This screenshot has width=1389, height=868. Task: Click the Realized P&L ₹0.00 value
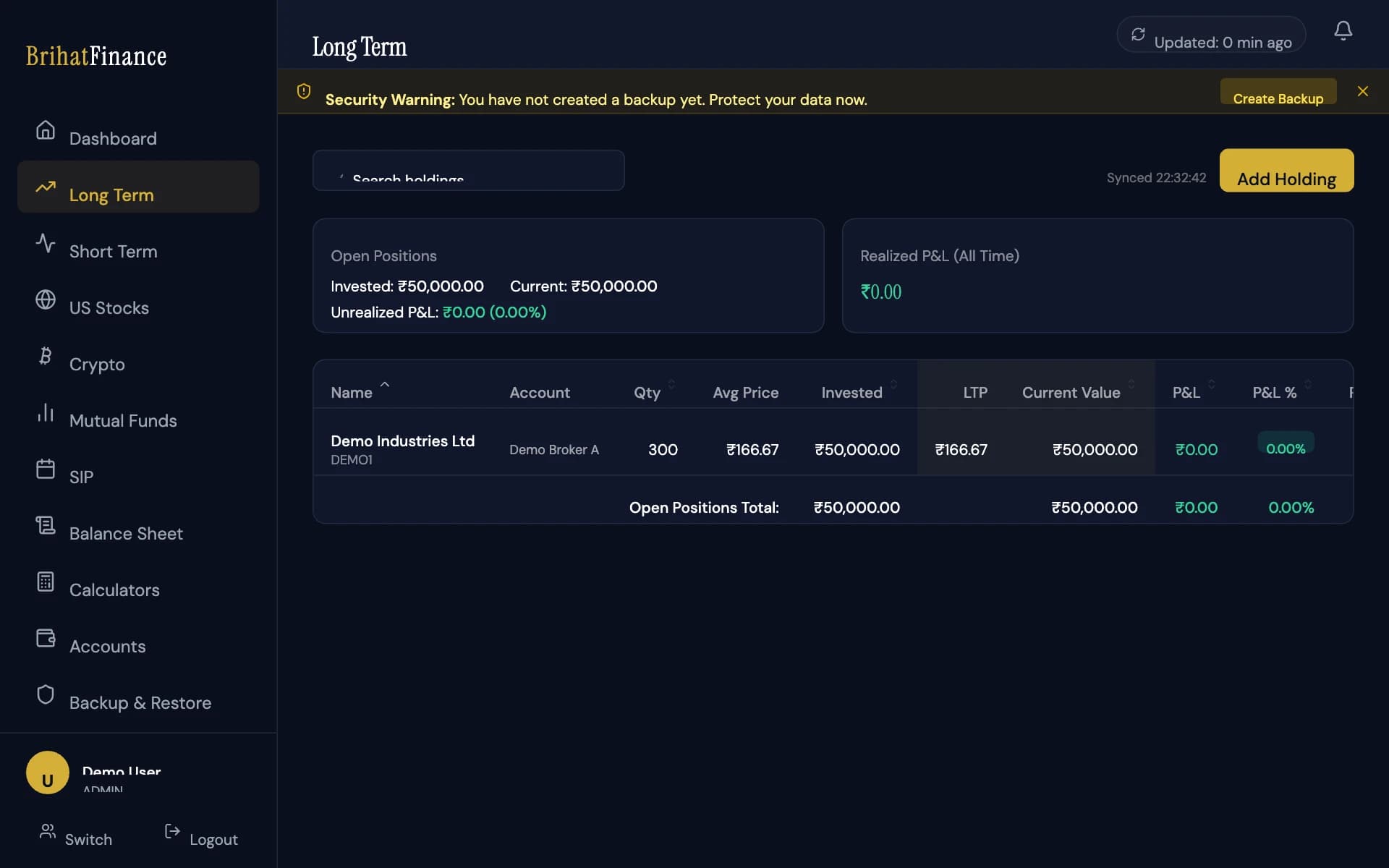coord(880,292)
